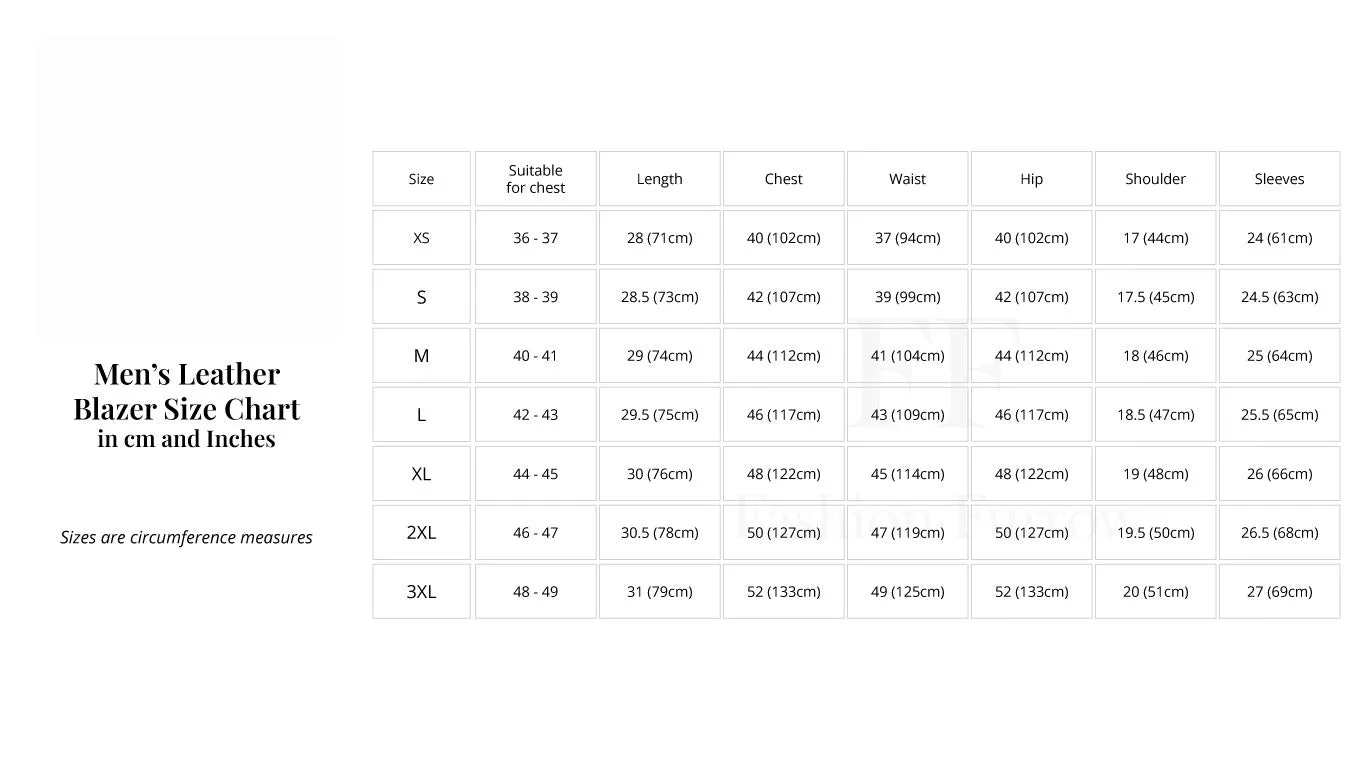Select the 2XL size row label
Screen dimensions: 1366x768
pos(421,533)
